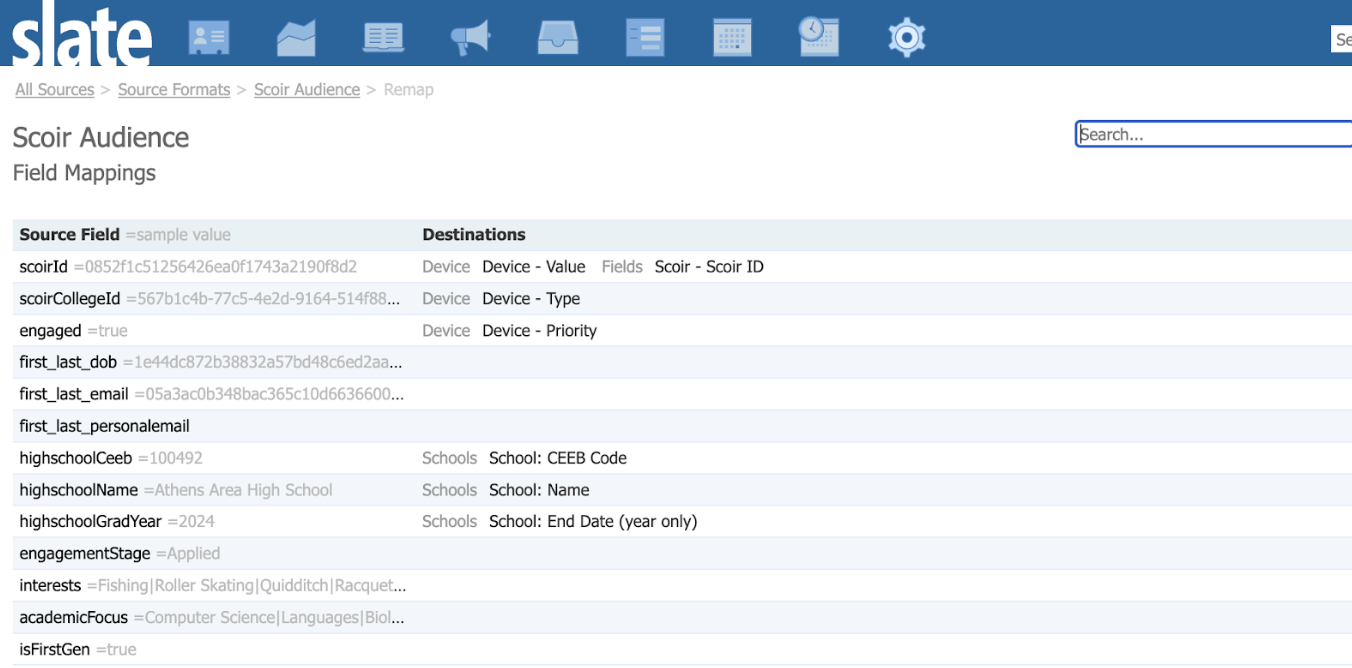The height and width of the screenshot is (668, 1352).
Task: Select the academicFocus source field
Action: [x=74, y=618]
